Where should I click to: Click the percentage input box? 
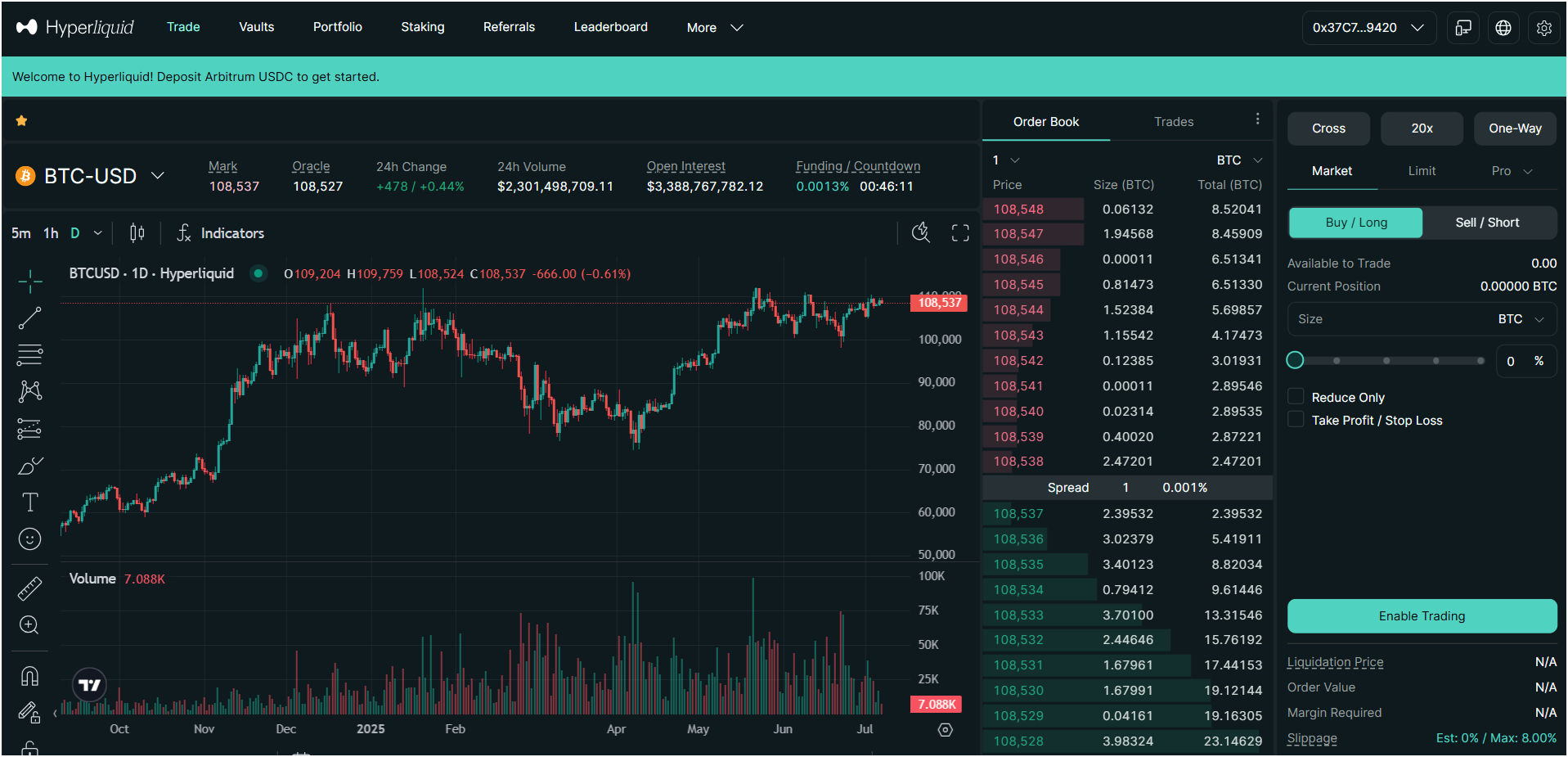coord(1525,361)
